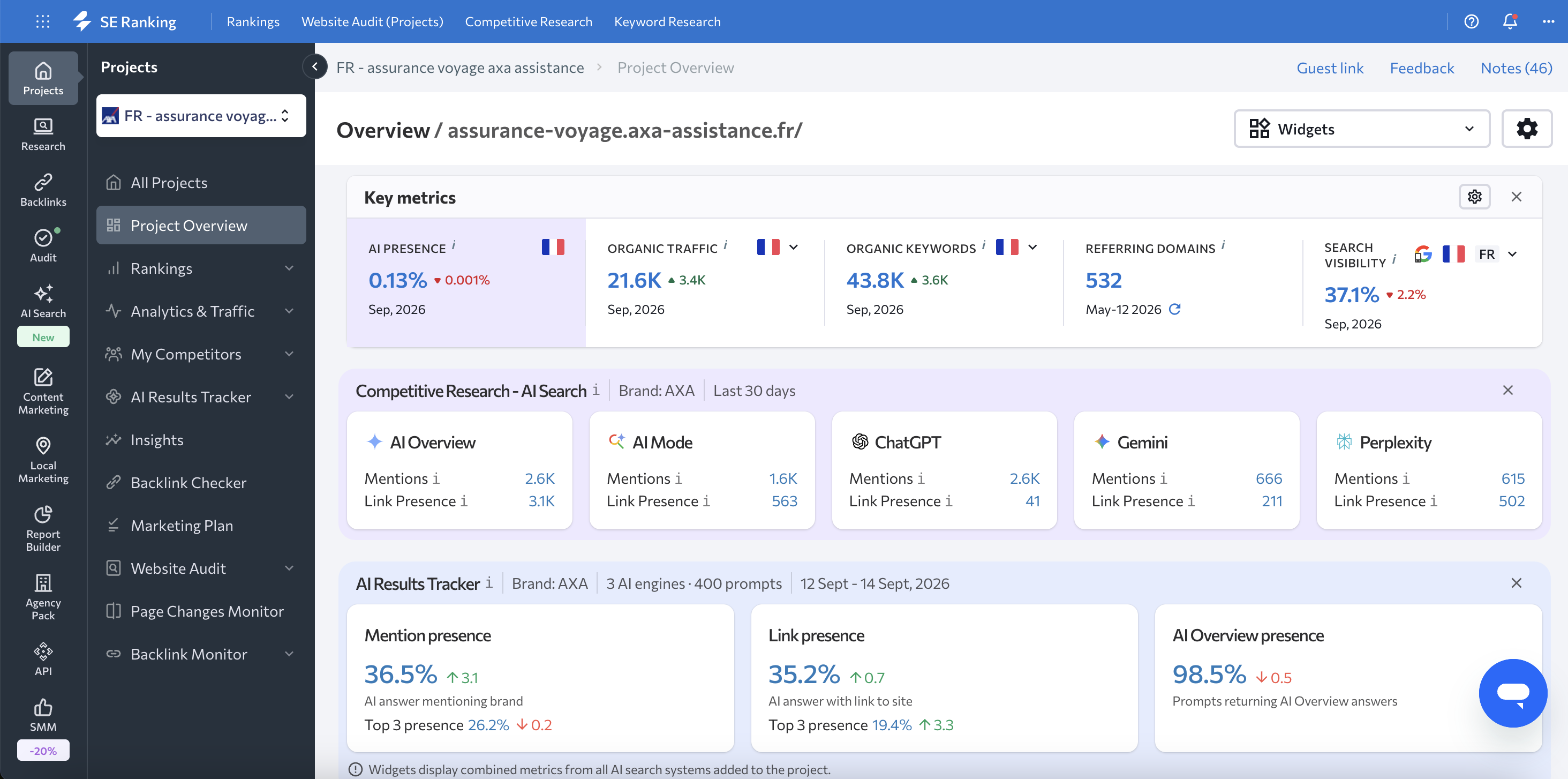1568x779 pixels.
Task: Open SMM in the left icon rail
Action: click(x=43, y=715)
